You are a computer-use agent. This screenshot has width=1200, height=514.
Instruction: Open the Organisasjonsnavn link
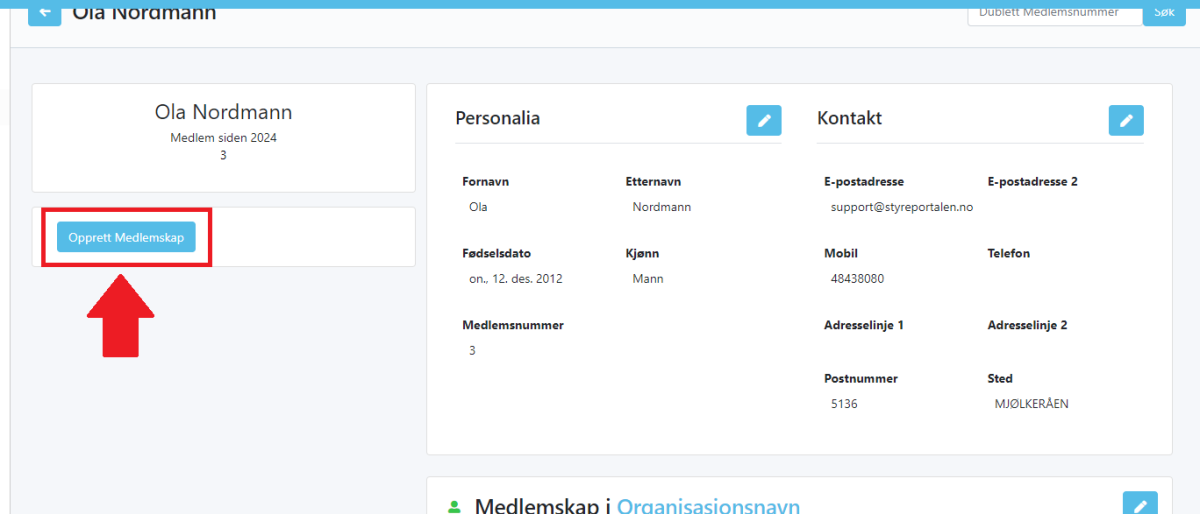(708, 506)
